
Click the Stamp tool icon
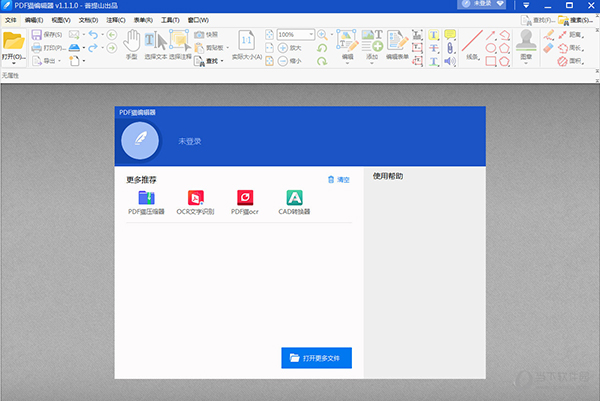[526, 41]
